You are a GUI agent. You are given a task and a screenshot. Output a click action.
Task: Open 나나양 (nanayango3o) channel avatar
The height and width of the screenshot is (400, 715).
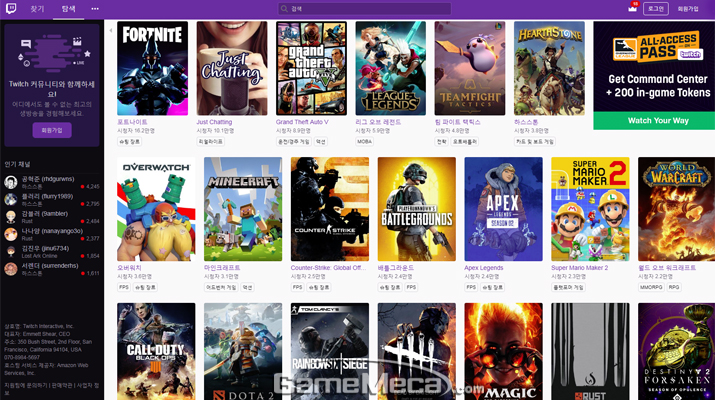click(x=11, y=234)
